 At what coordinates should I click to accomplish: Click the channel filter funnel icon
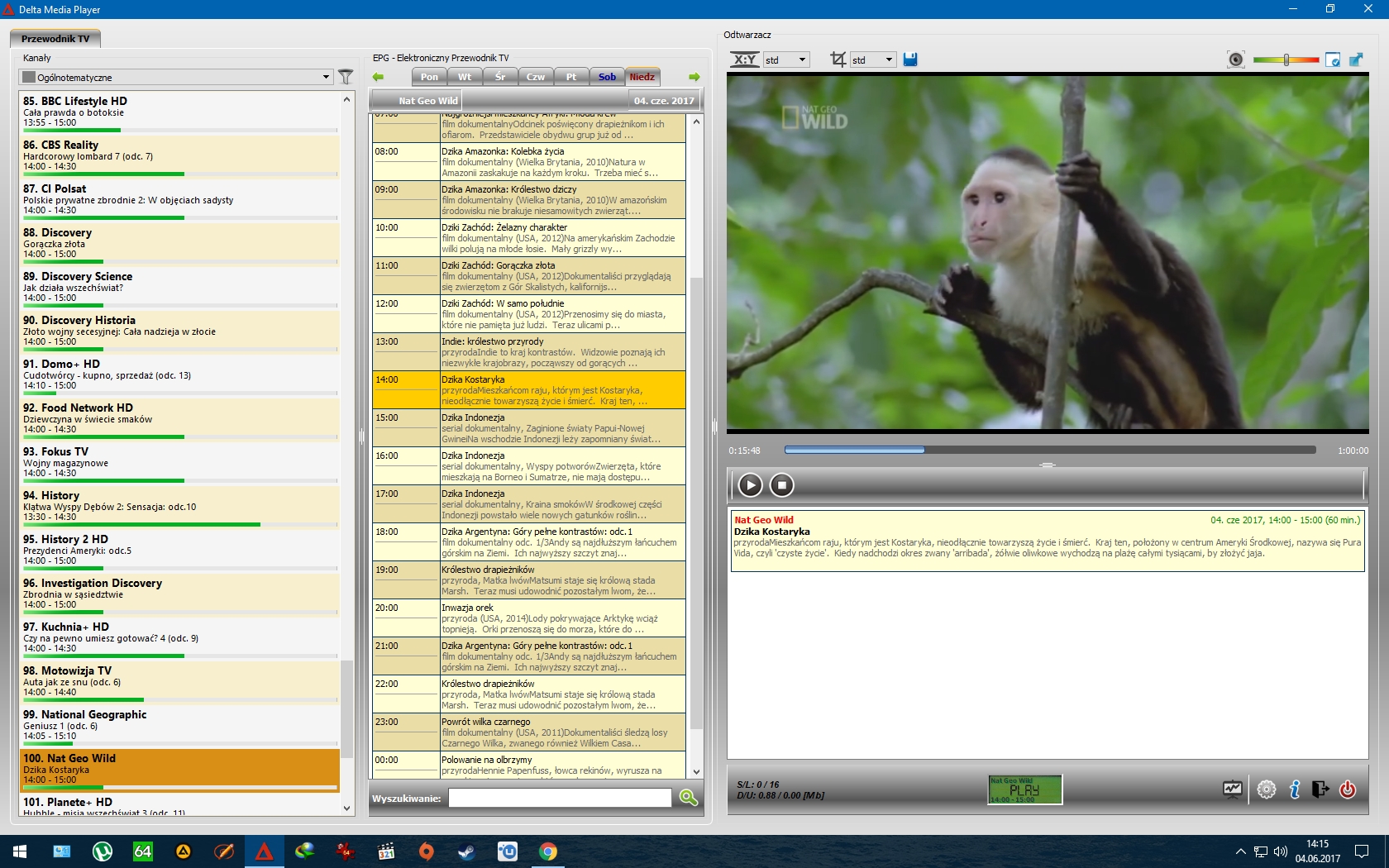pyautogui.click(x=346, y=77)
